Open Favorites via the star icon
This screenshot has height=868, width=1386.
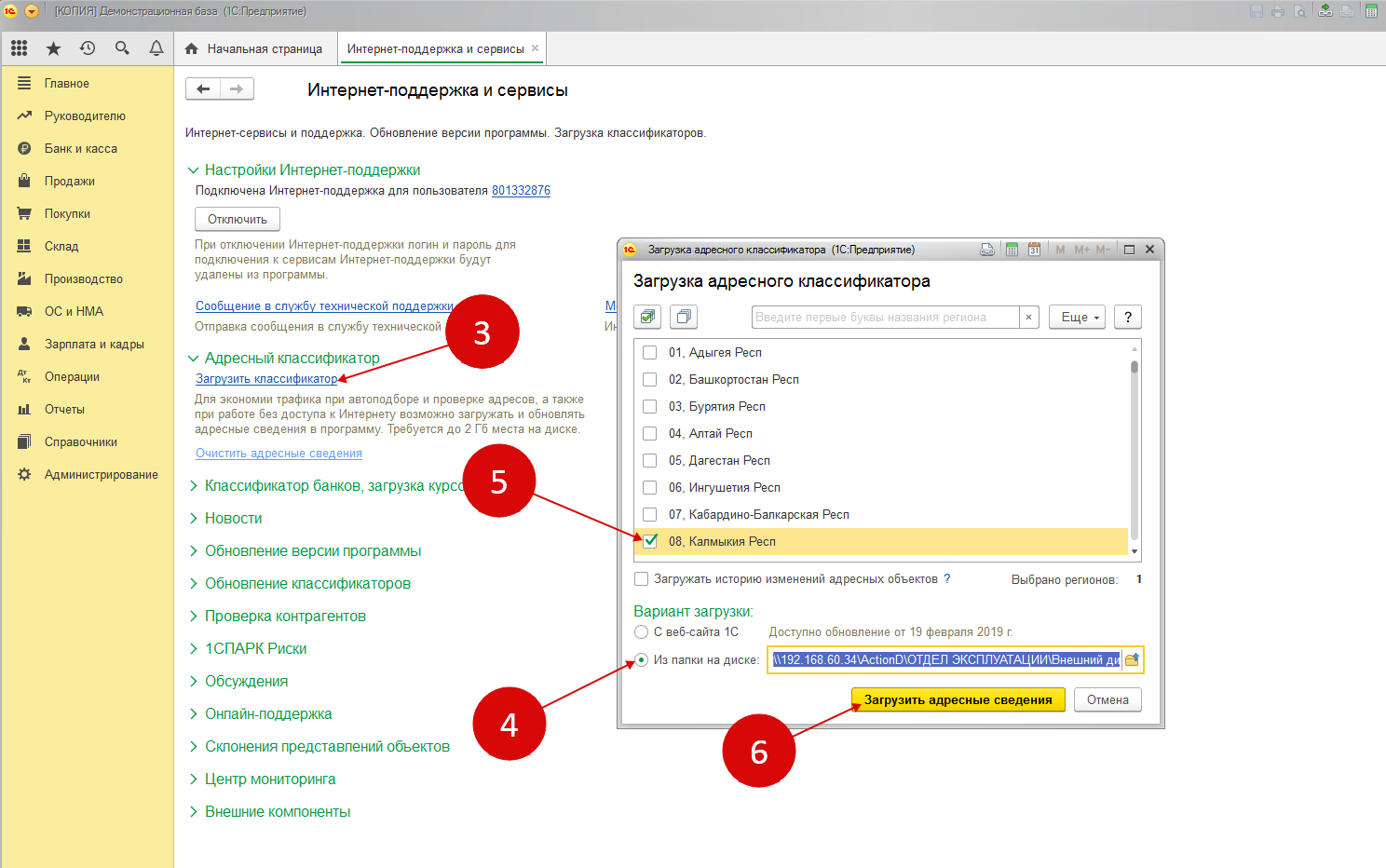53,47
